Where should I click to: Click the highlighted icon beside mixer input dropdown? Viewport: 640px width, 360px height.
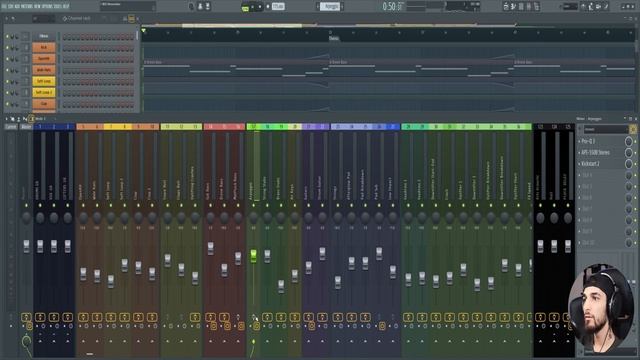[x=633, y=129]
